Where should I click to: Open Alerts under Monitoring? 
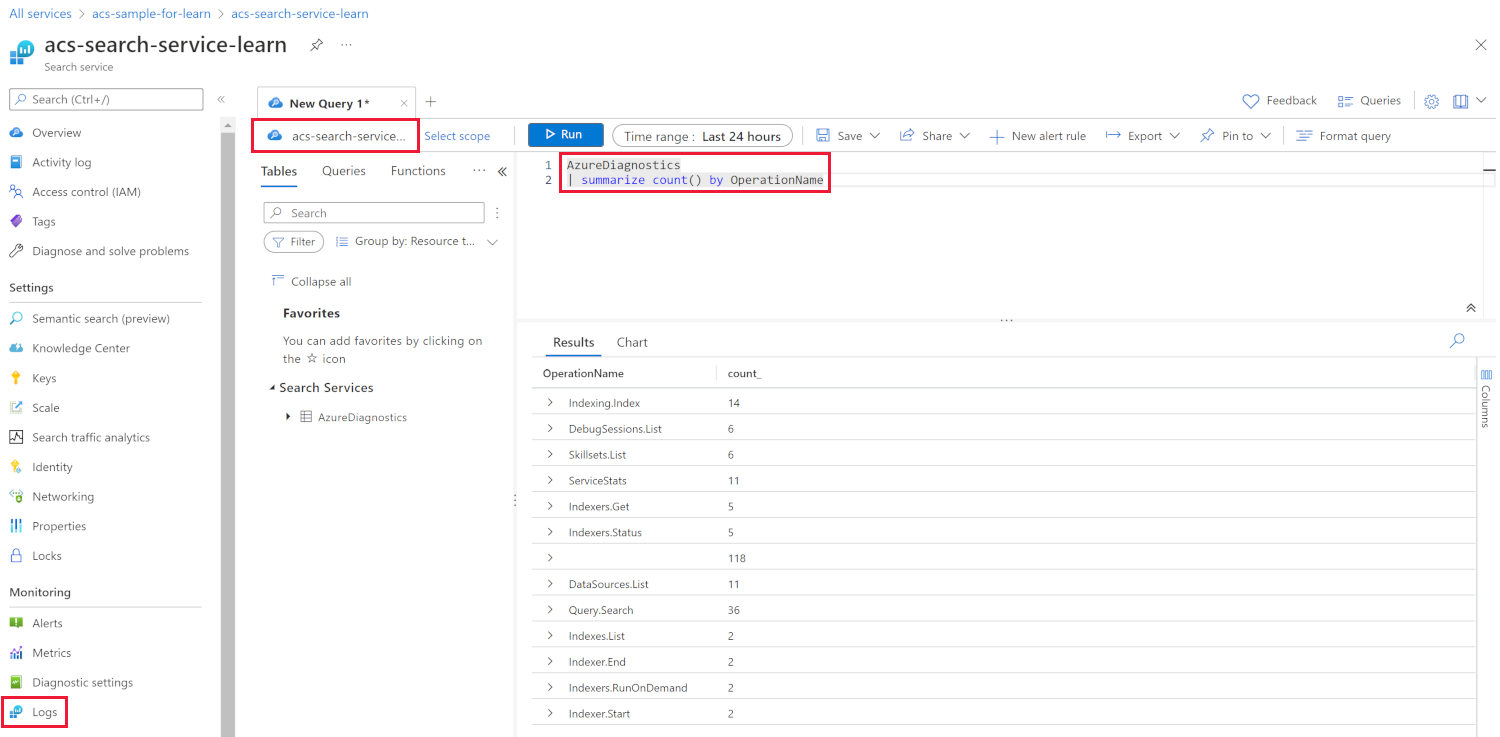point(47,623)
